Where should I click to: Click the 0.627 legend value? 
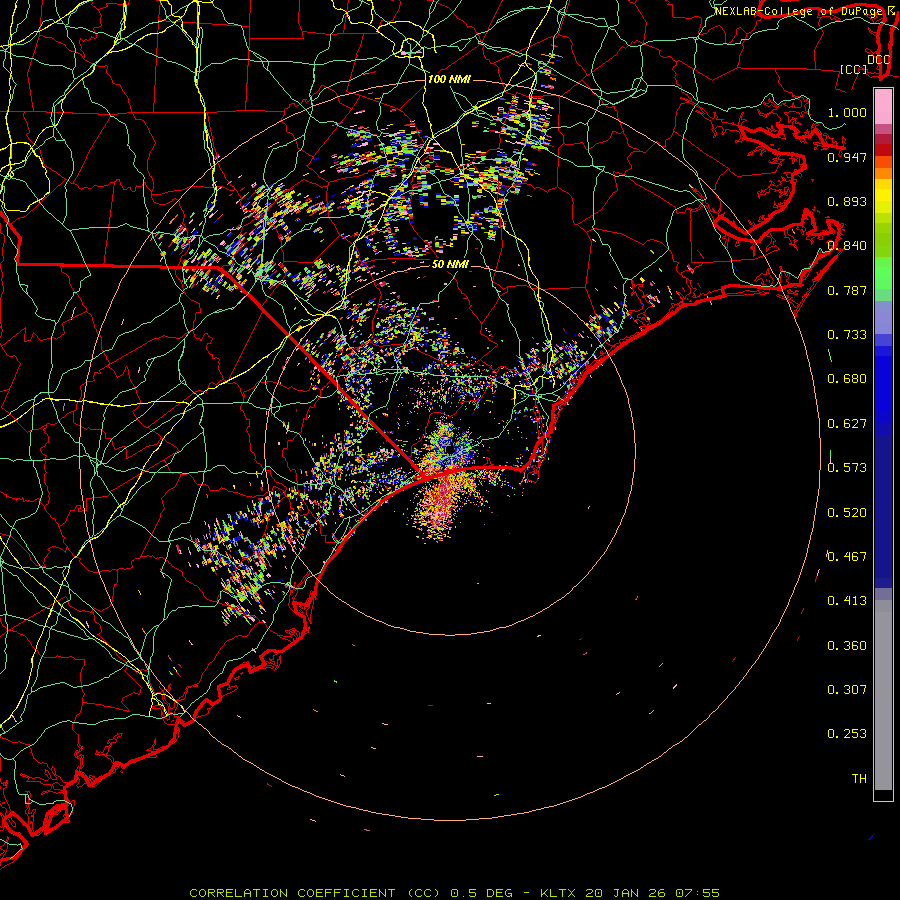[847, 424]
